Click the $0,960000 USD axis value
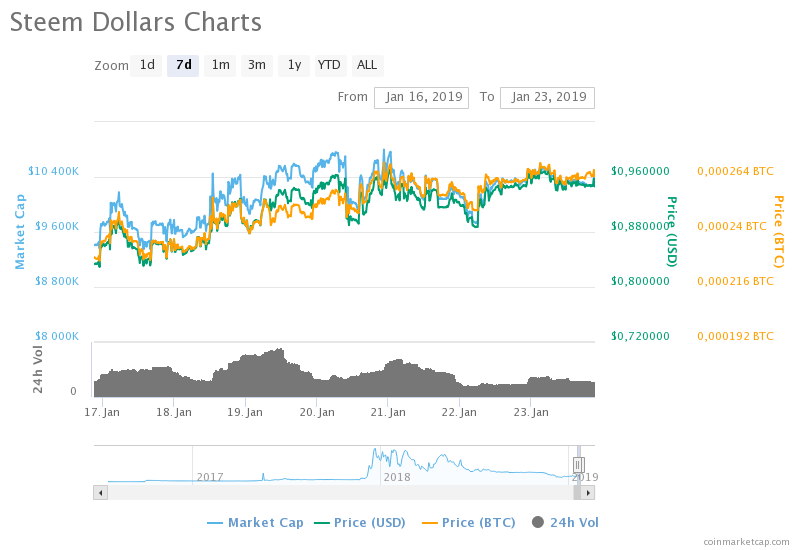The width and height of the screenshot is (800, 550). [x=640, y=171]
